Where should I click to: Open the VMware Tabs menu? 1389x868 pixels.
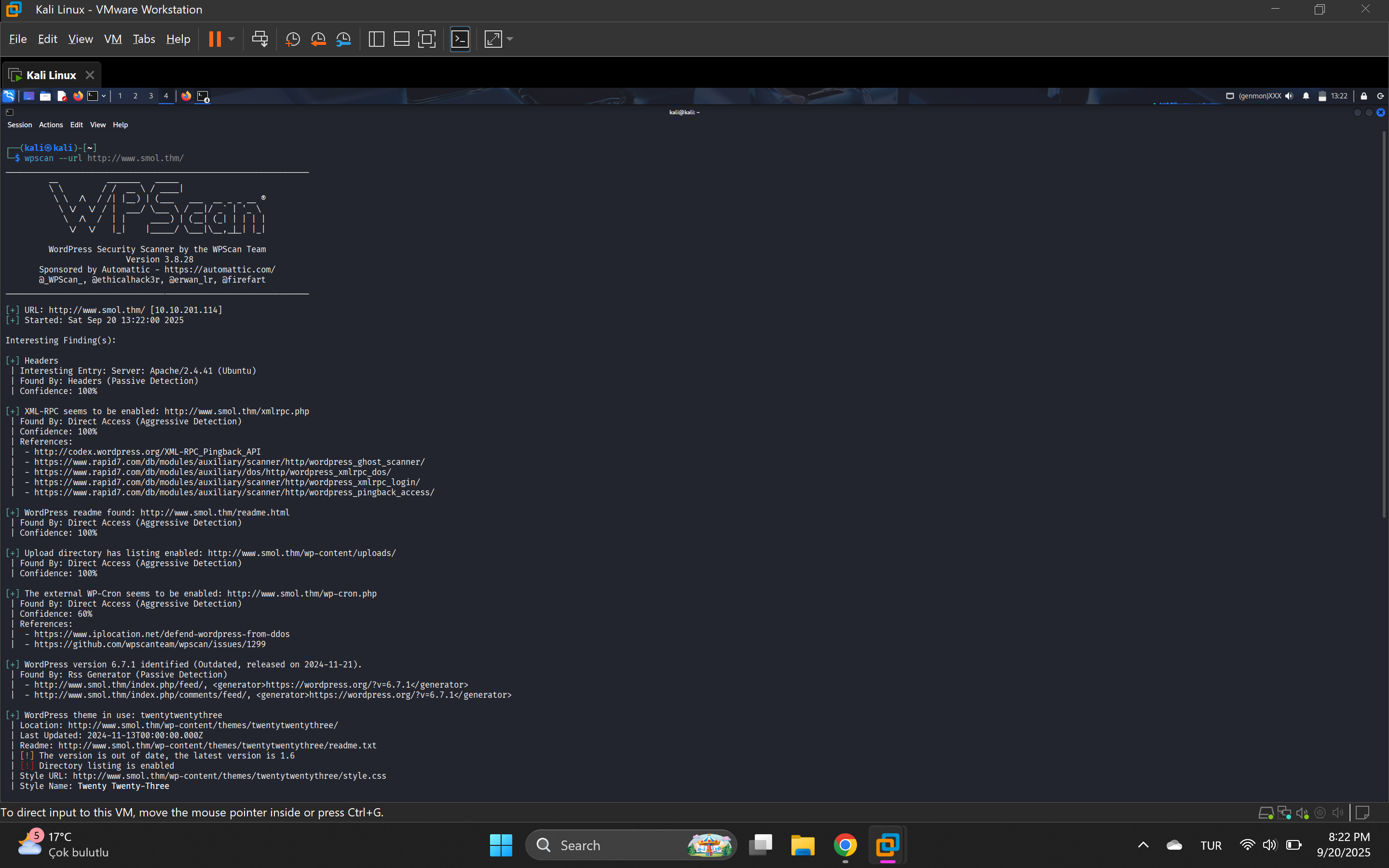click(144, 39)
